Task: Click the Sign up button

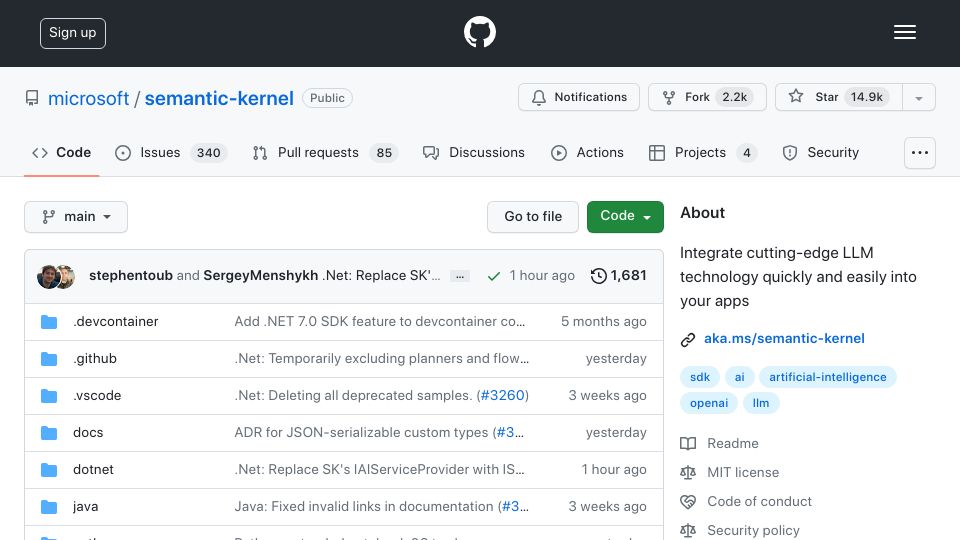Action: point(73,33)
